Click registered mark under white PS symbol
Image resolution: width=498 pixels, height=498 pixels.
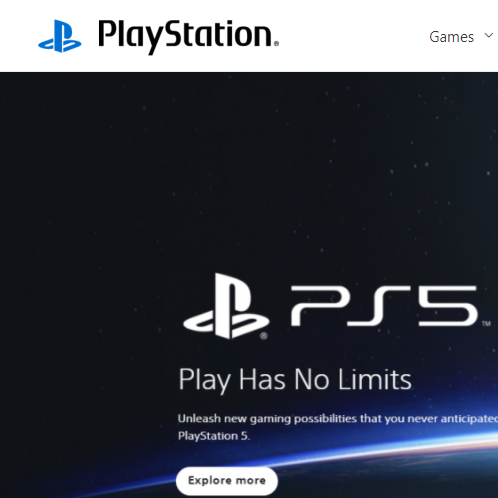(264, 336)
